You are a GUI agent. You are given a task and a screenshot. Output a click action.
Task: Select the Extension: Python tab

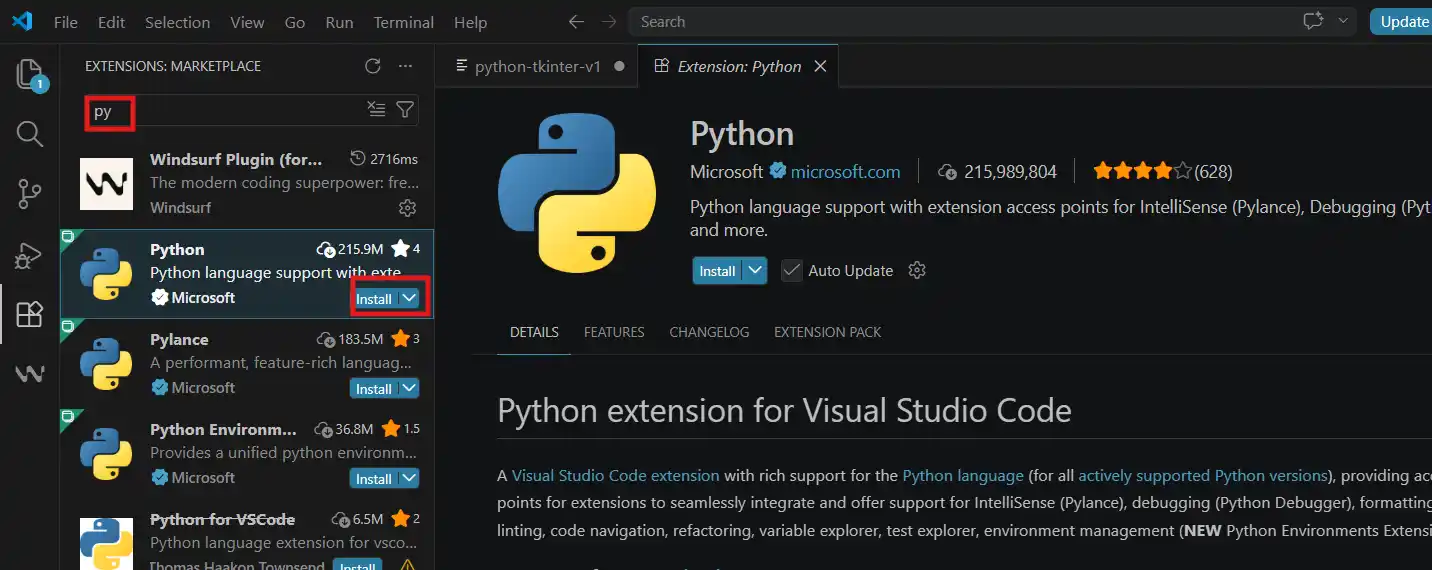[x=738, y=66]
